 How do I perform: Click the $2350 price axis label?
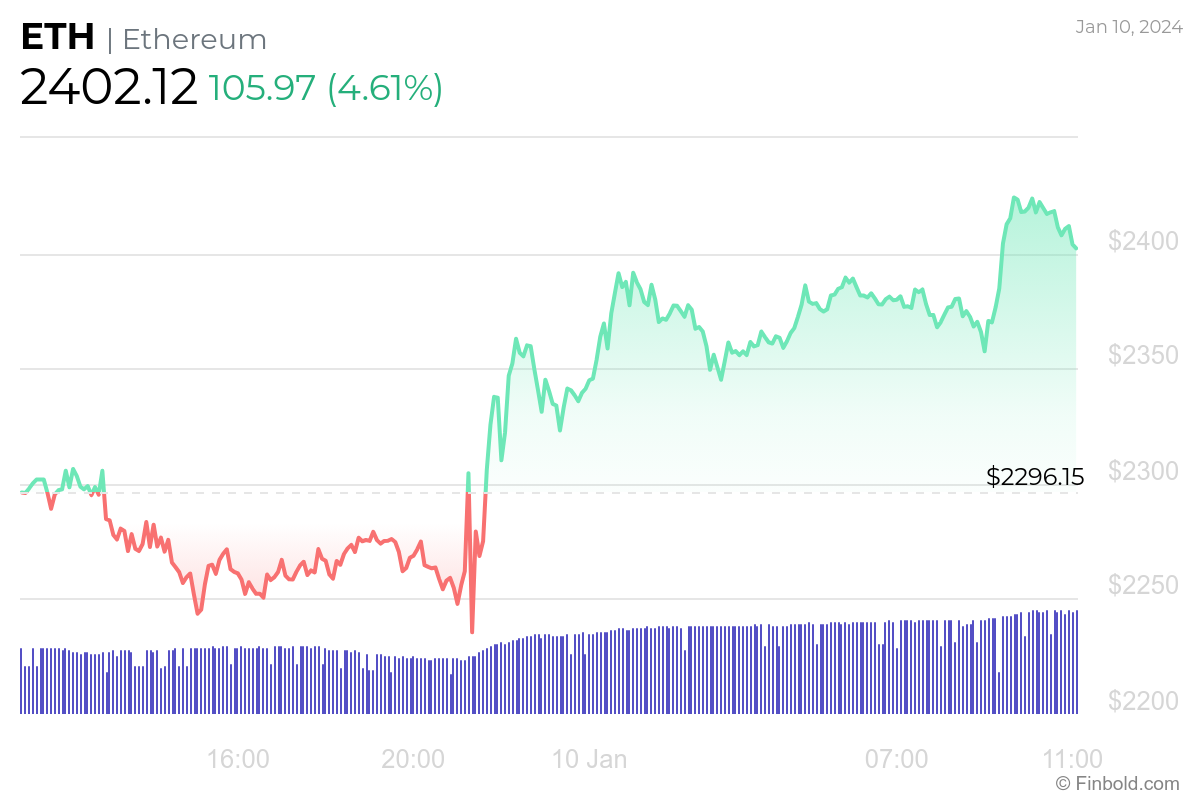pyautogui.click(x=1142, y=356)
